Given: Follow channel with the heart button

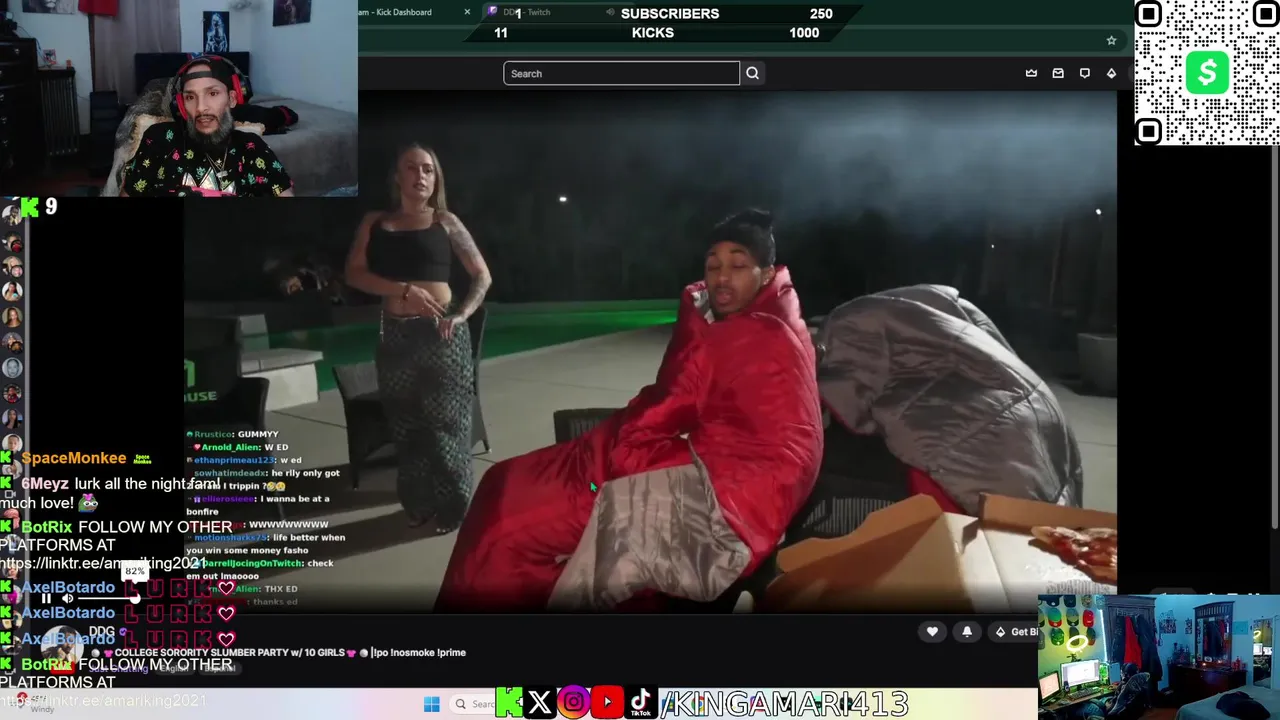Looking at the screenshot, I should [x=932, y=631].
